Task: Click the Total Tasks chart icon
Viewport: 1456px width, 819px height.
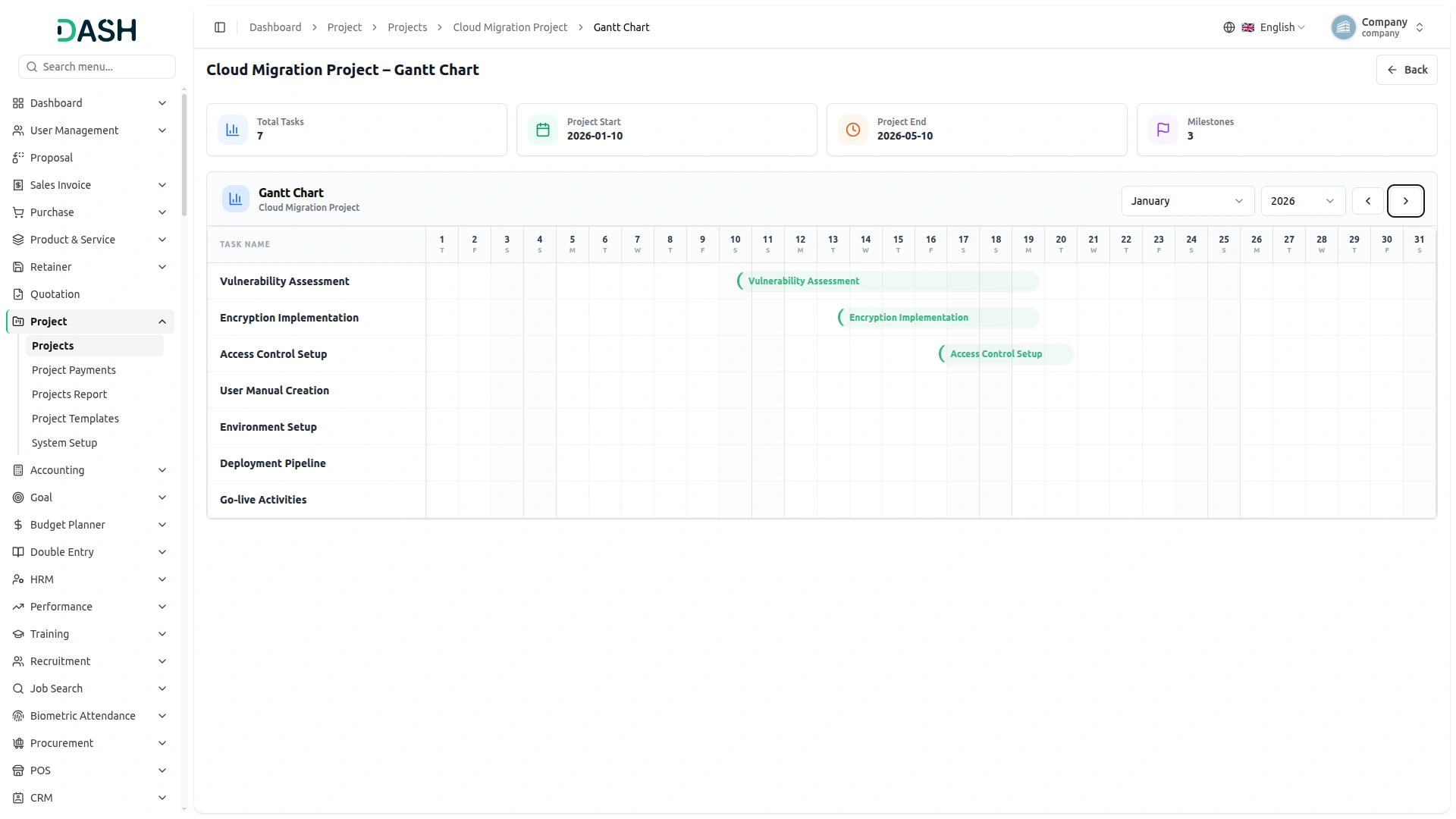Action: pos(233,130)
